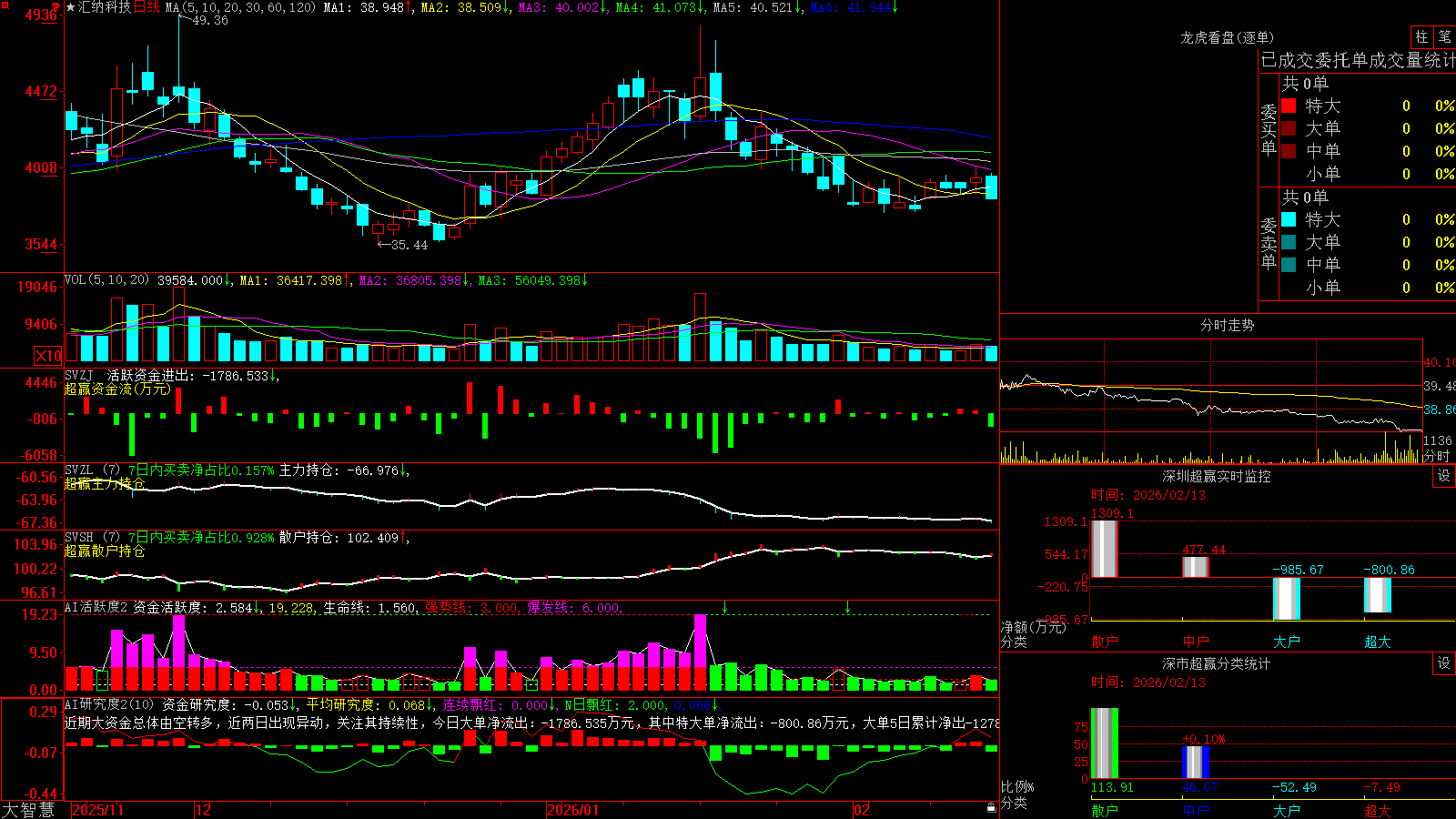This screenshot has width=1456, height=819.
Task: Click the 大智慧 logo text
Action: tap(28, 809)
